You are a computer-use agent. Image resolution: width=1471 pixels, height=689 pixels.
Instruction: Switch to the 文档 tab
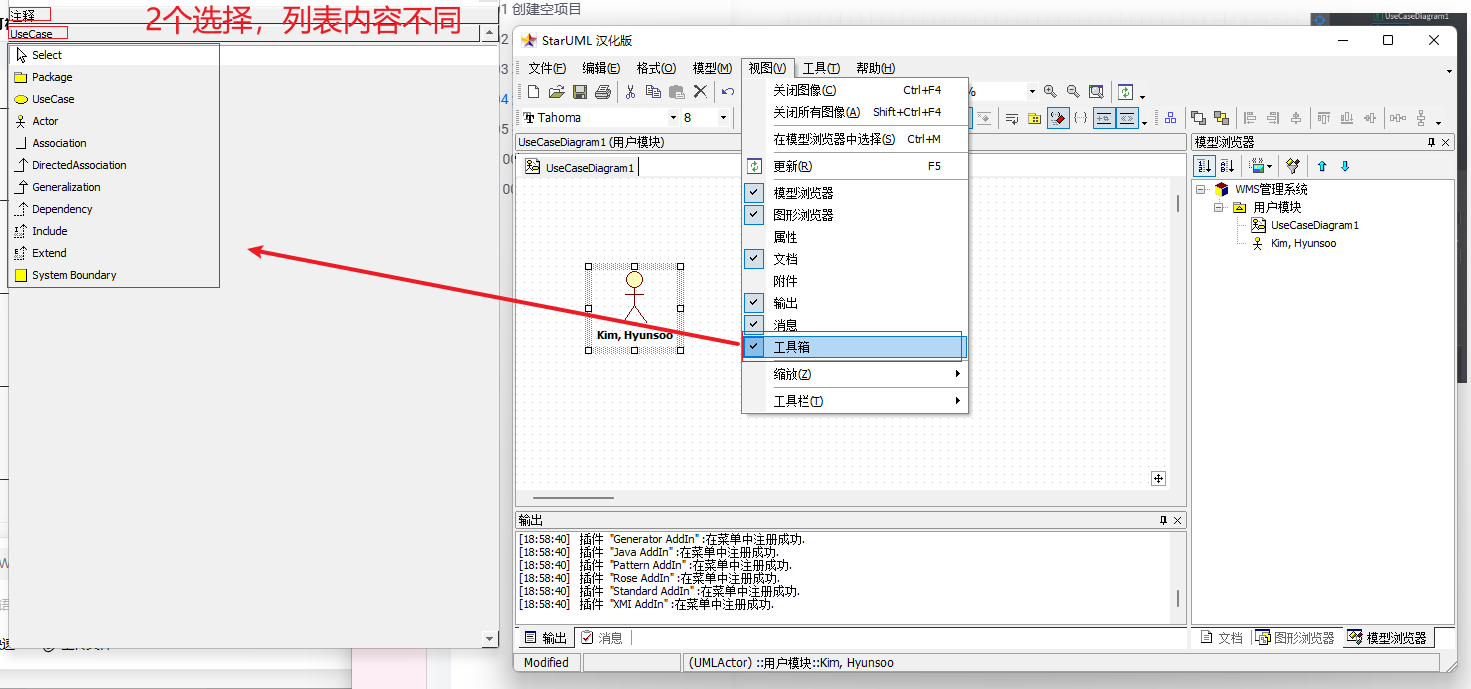[1221, 637]
